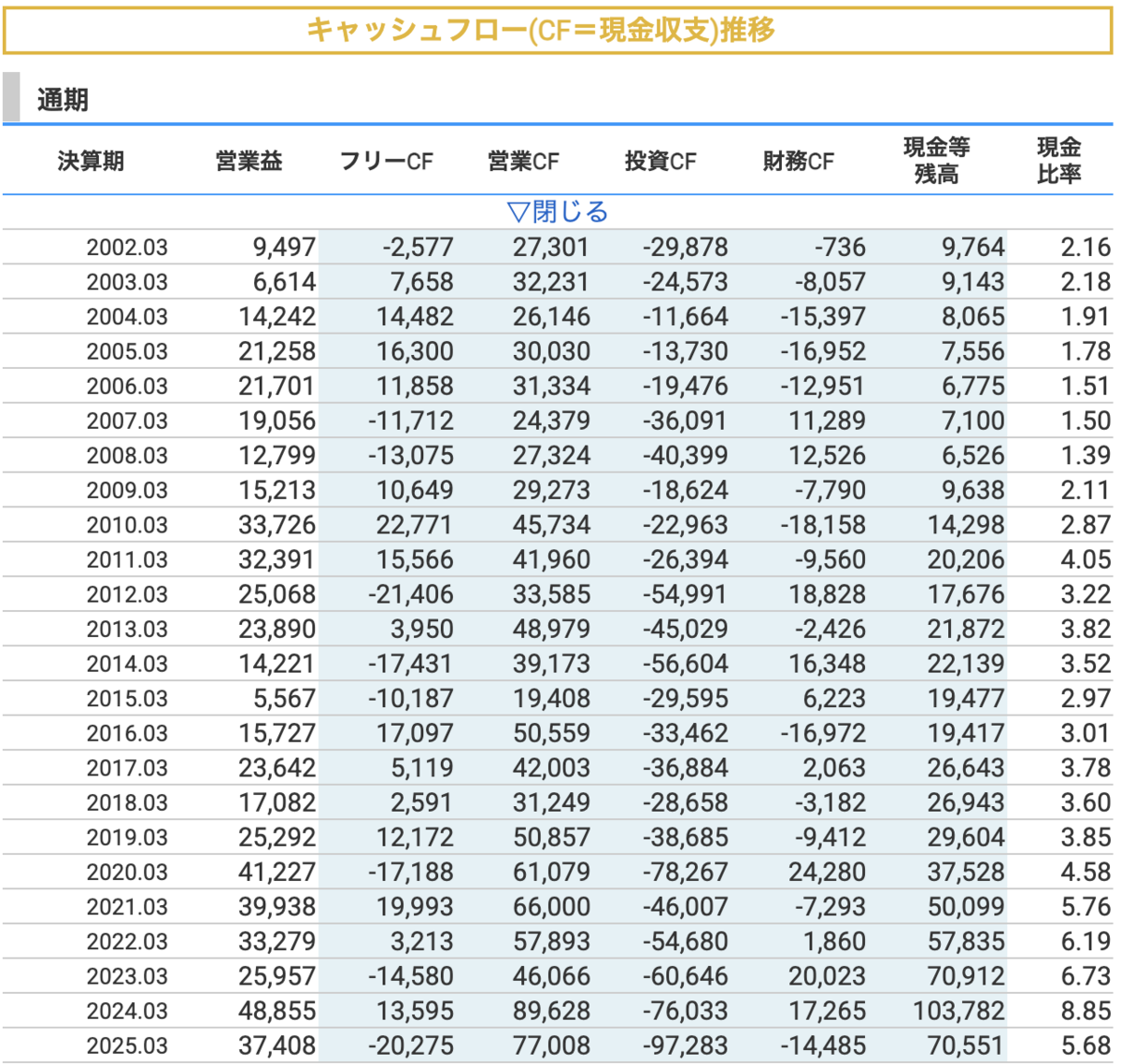Click cash balance value 103,782
The height and width of the screenshot is (1064, 1121).
pos(958,1011)
